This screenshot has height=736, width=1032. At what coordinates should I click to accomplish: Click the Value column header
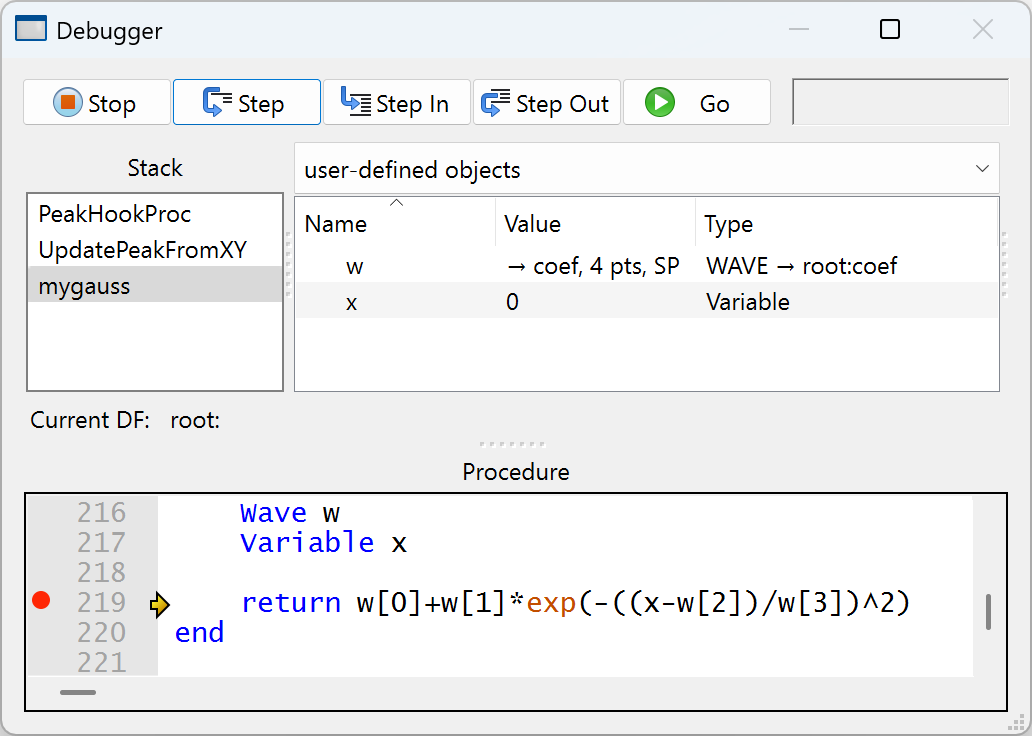point(532,224)
